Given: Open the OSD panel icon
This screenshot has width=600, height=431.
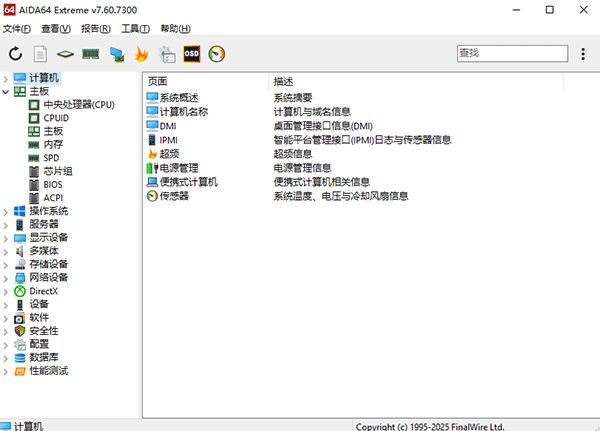Looking at the screenshot, I should 192,54.
